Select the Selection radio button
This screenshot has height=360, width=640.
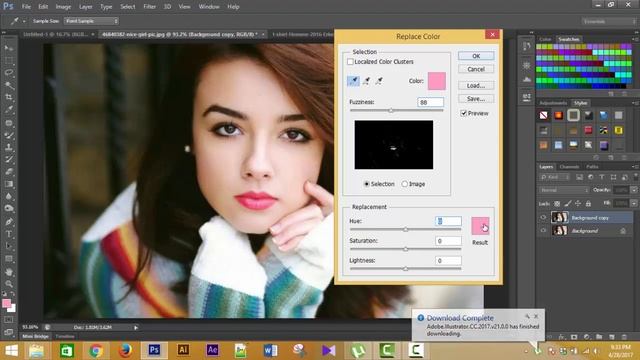tap(367, 184)
